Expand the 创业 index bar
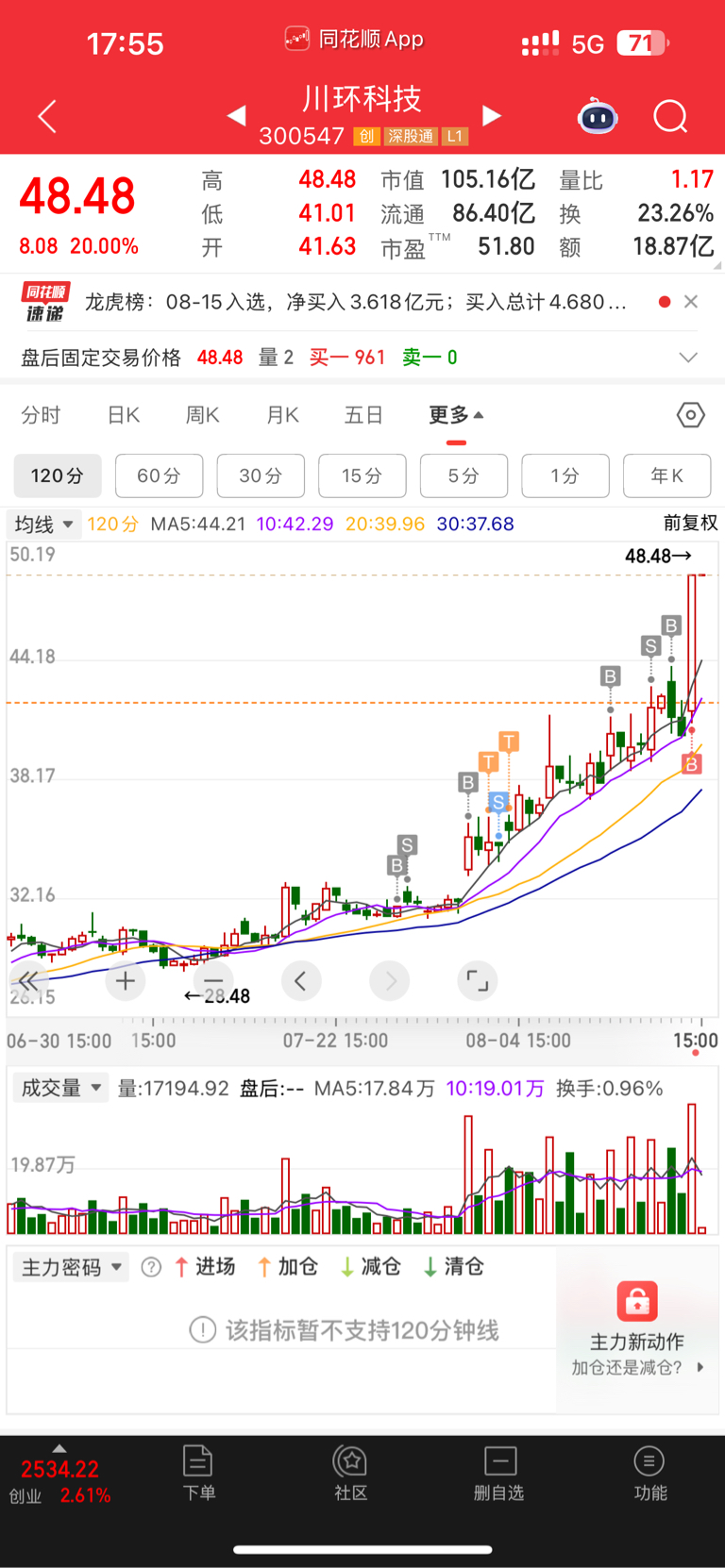Viewport: 725px width, 1568px height. [59, 1476]
